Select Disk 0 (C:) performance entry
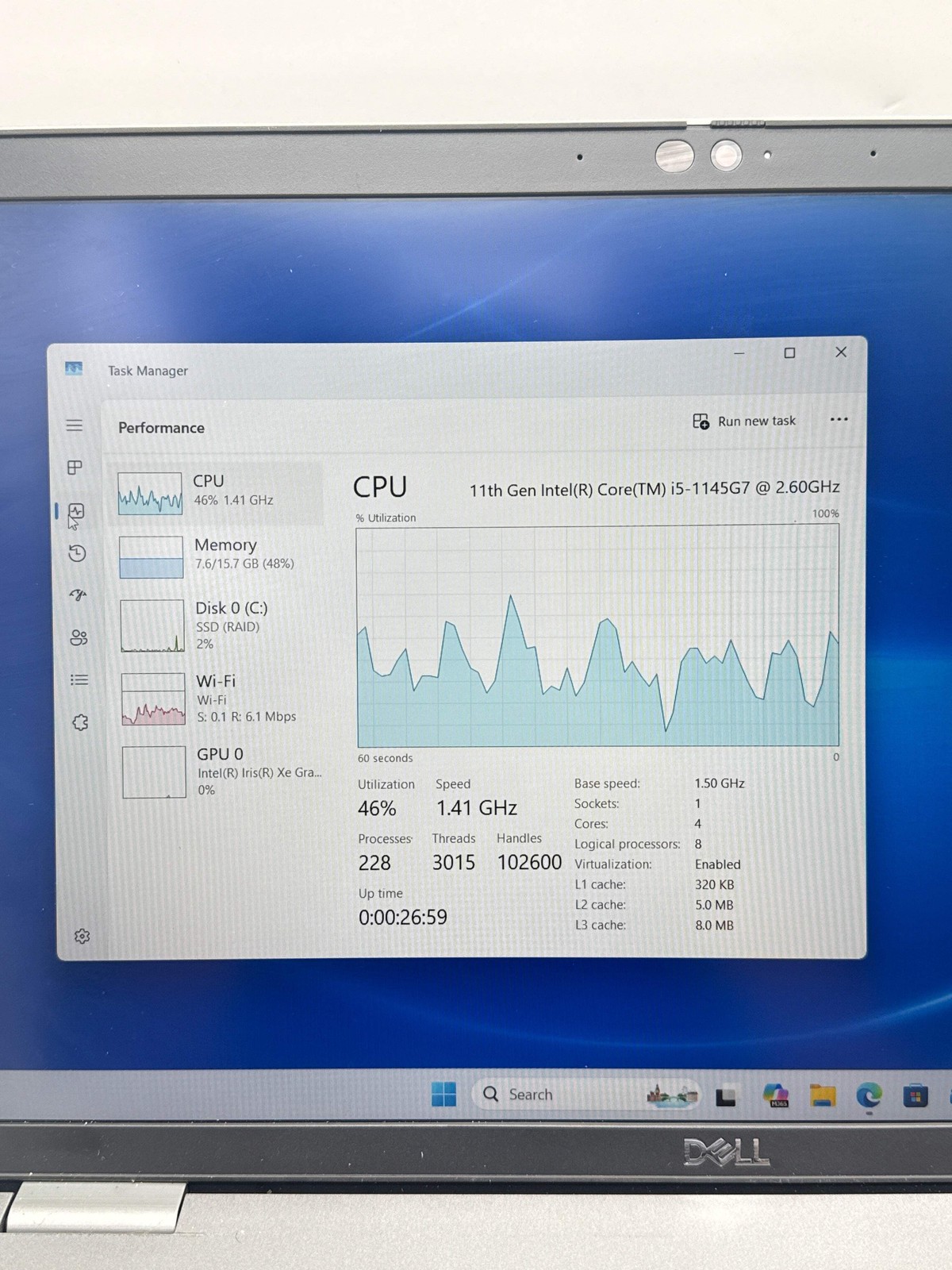The width and height of the screenshot is (952, 1270). pos(219,625)
